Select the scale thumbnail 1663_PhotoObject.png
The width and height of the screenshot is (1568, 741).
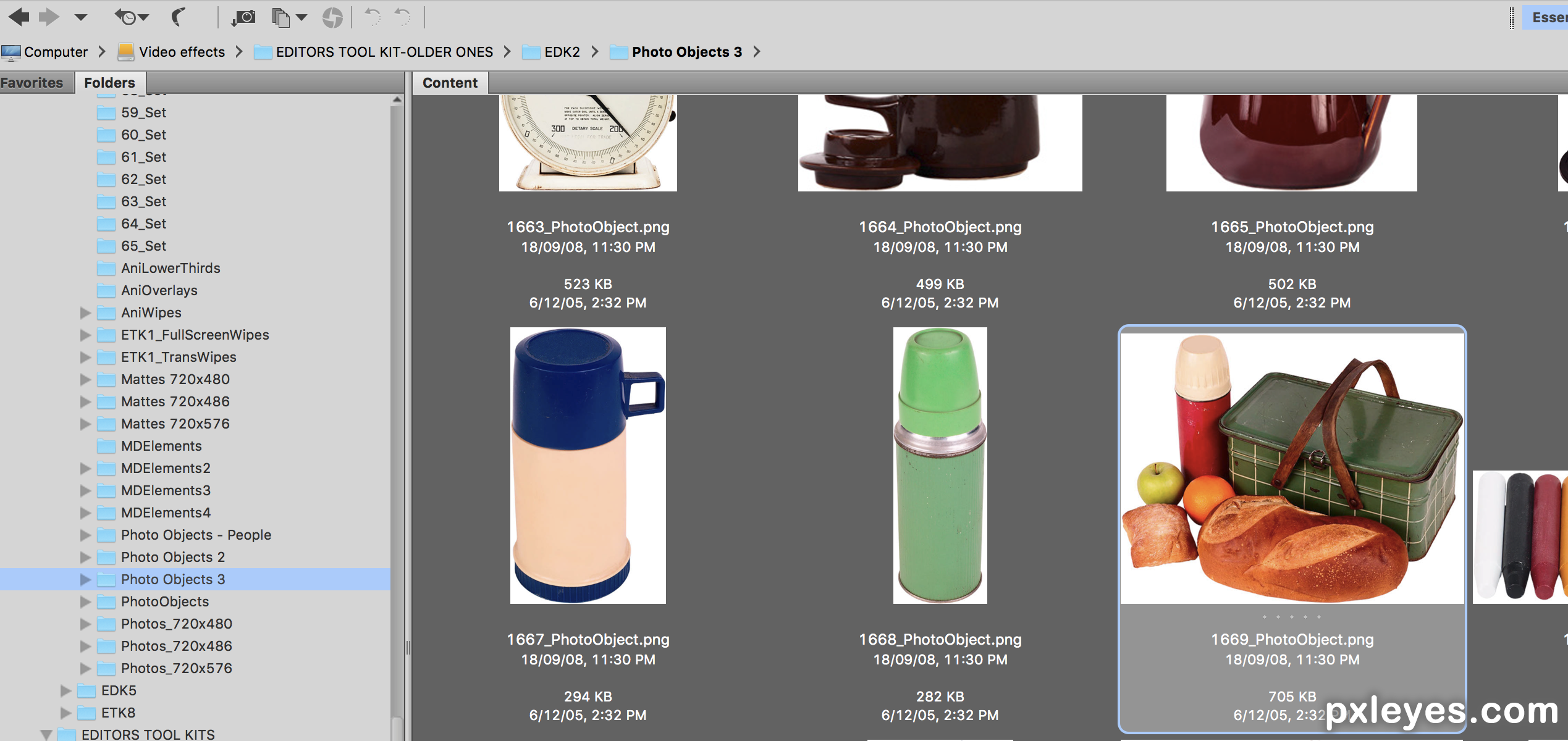coord(588,143)
